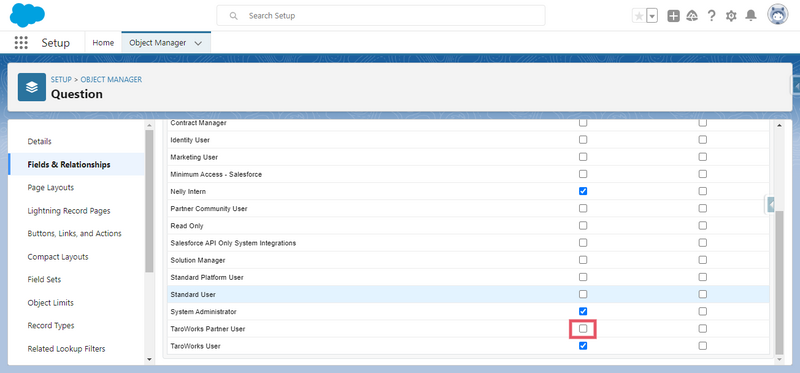Check first Standard Platform User checkbox
The width and height of the screenshot is (800, 373).
583,277
